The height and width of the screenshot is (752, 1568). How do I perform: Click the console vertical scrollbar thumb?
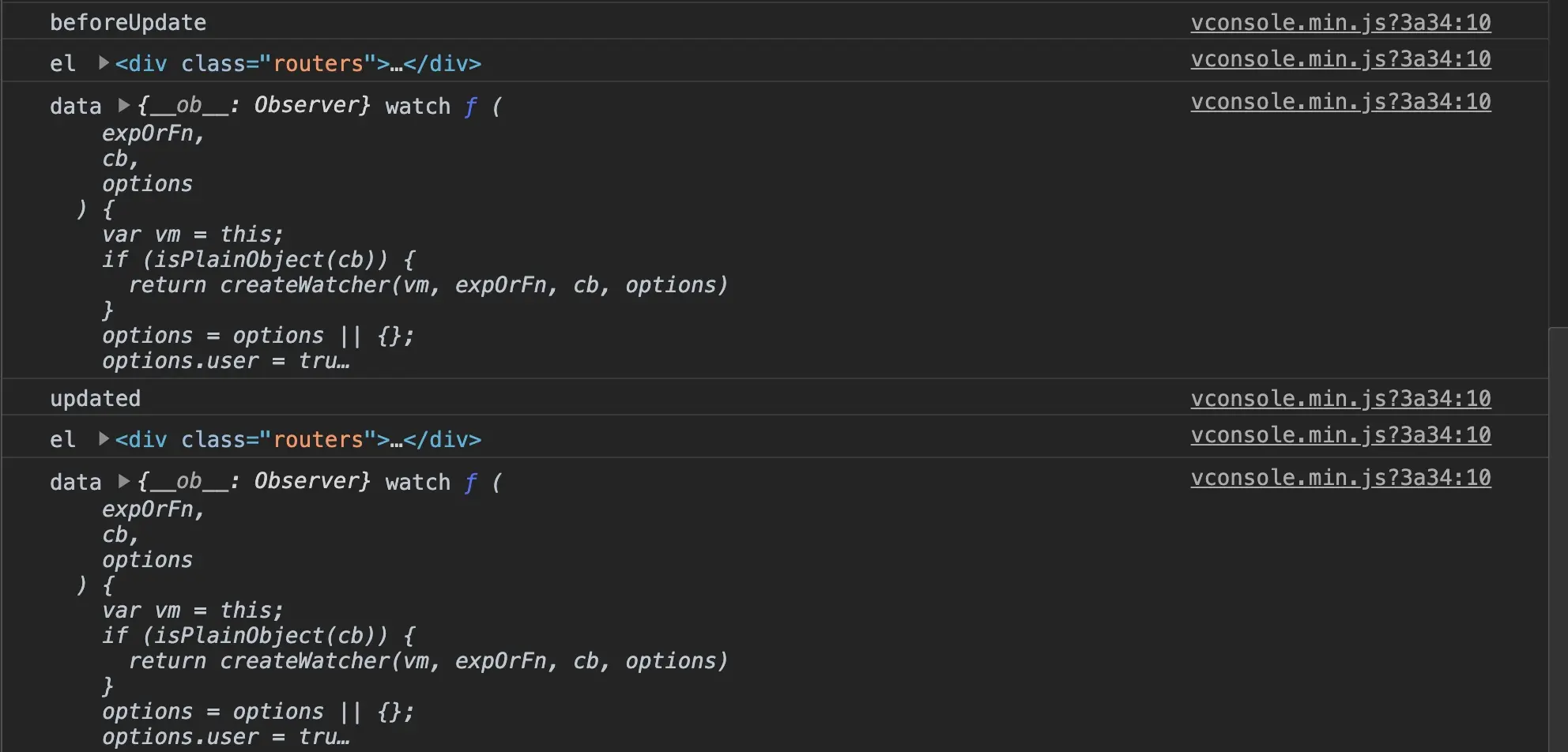click(x=1558, y=539)
